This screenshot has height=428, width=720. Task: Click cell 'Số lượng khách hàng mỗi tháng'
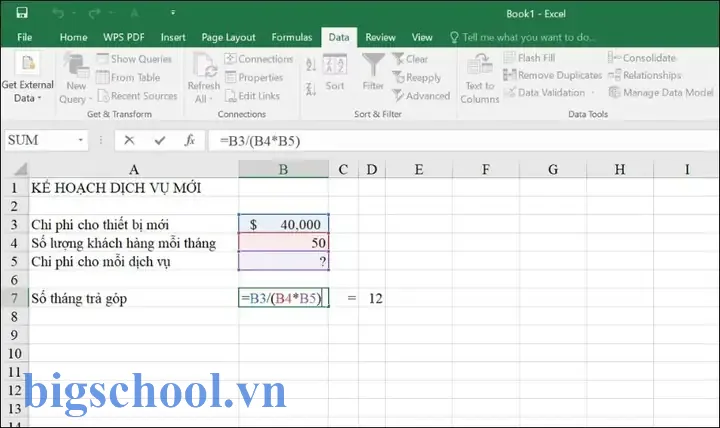coord(134,242)
